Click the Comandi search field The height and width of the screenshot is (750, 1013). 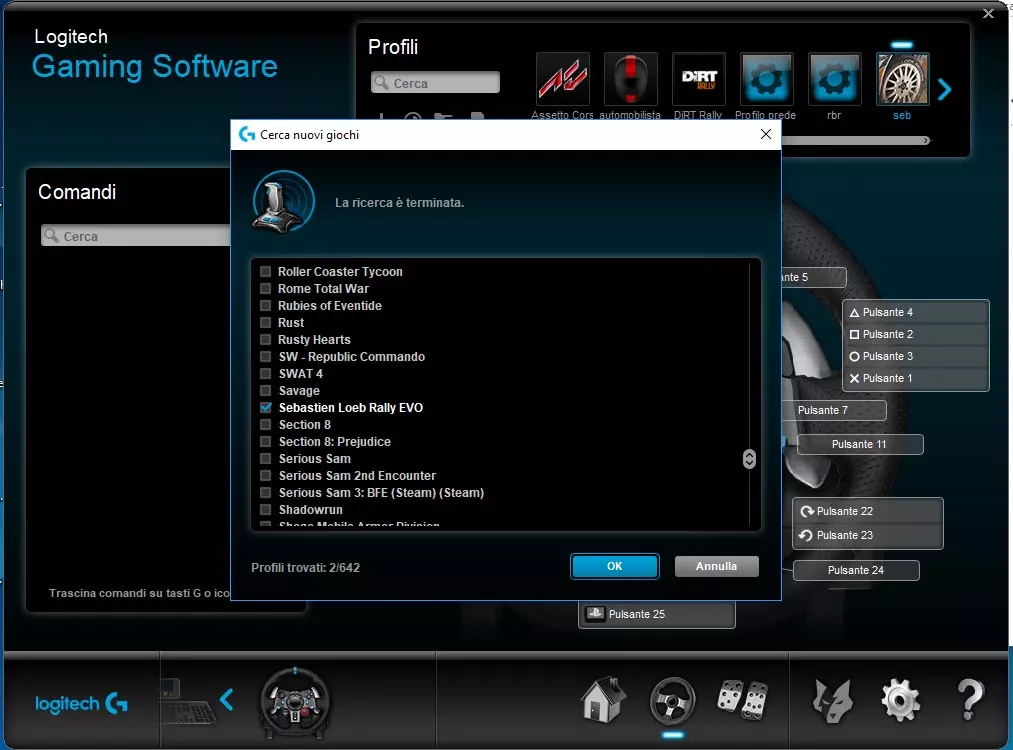point(136,236)
